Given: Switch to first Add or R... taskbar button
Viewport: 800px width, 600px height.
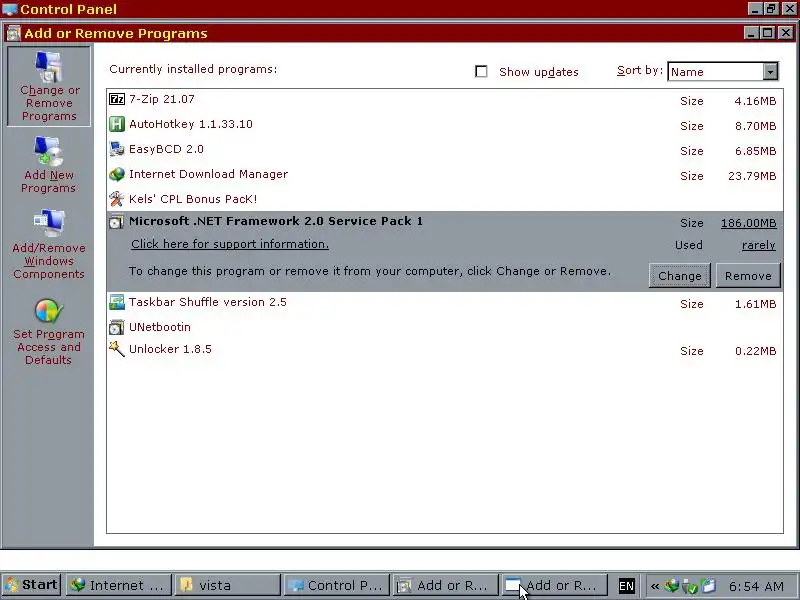Looking at the screenshot, I should coord(446,585).
